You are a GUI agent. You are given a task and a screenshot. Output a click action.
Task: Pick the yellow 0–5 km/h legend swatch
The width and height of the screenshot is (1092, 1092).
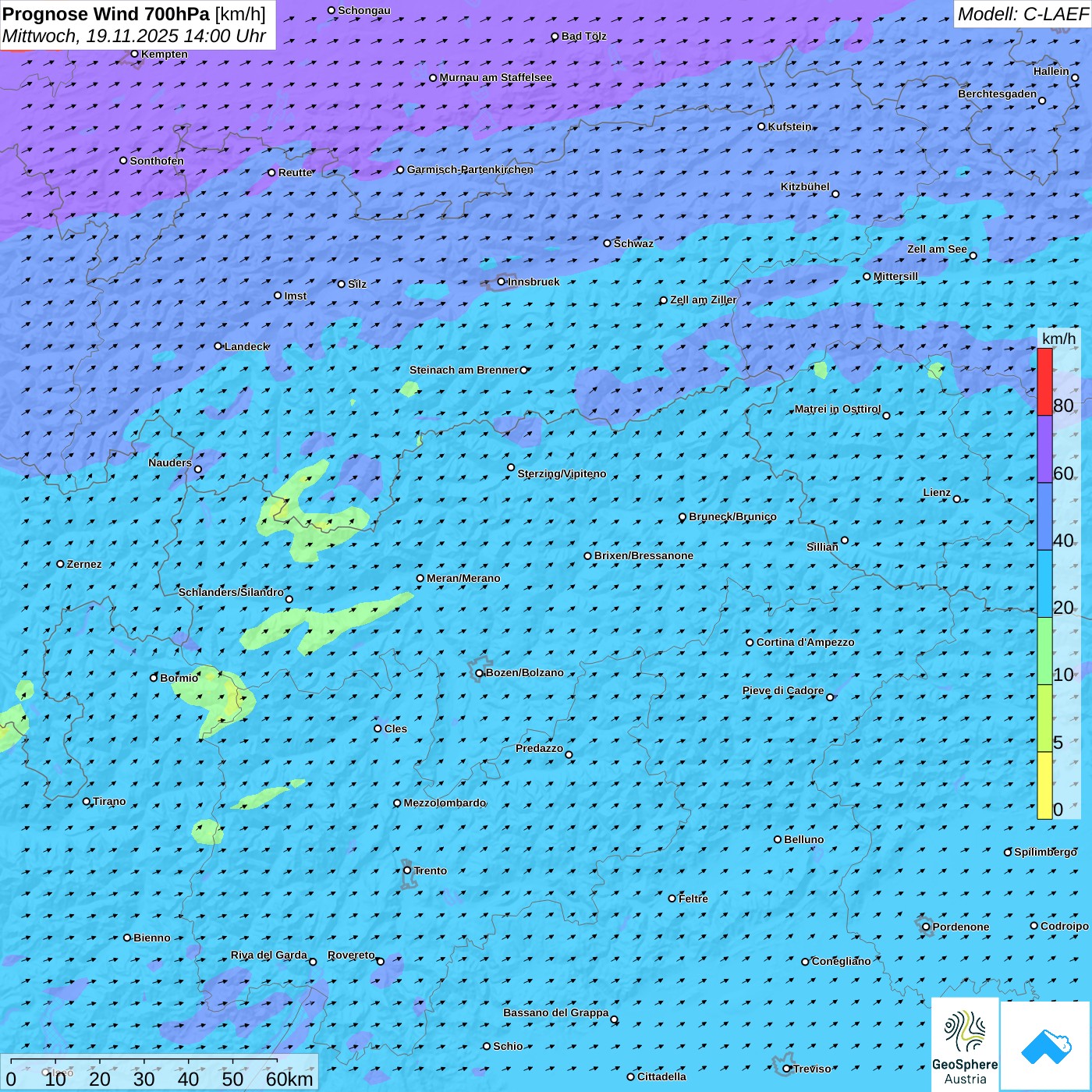click(x=1044, y=785)
